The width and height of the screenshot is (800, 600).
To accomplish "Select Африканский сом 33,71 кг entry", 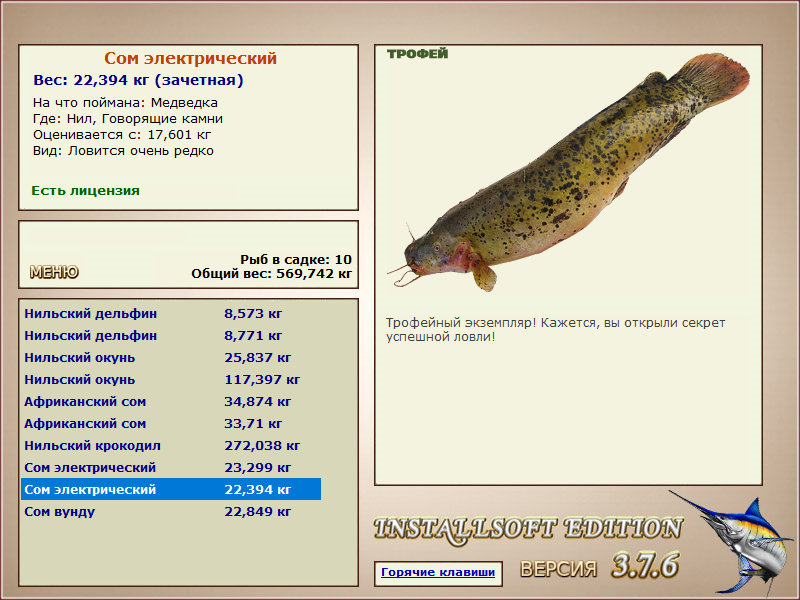I will tap(171, 423).
